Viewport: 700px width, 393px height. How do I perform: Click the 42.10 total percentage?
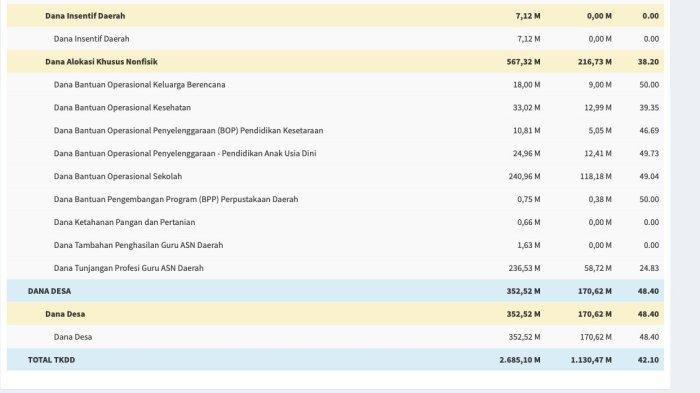pos(648,360)
